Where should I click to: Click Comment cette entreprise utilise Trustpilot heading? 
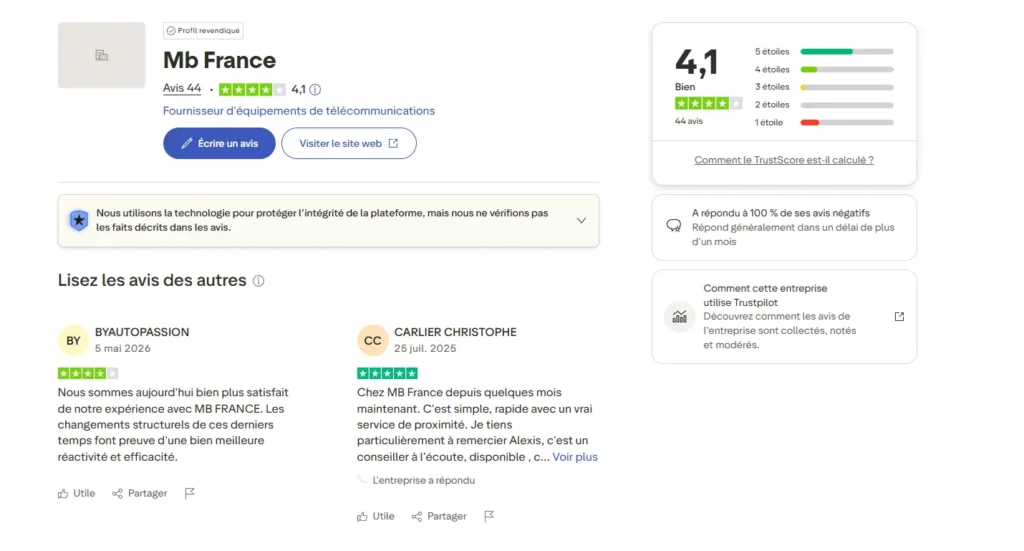tap(765, 295)
